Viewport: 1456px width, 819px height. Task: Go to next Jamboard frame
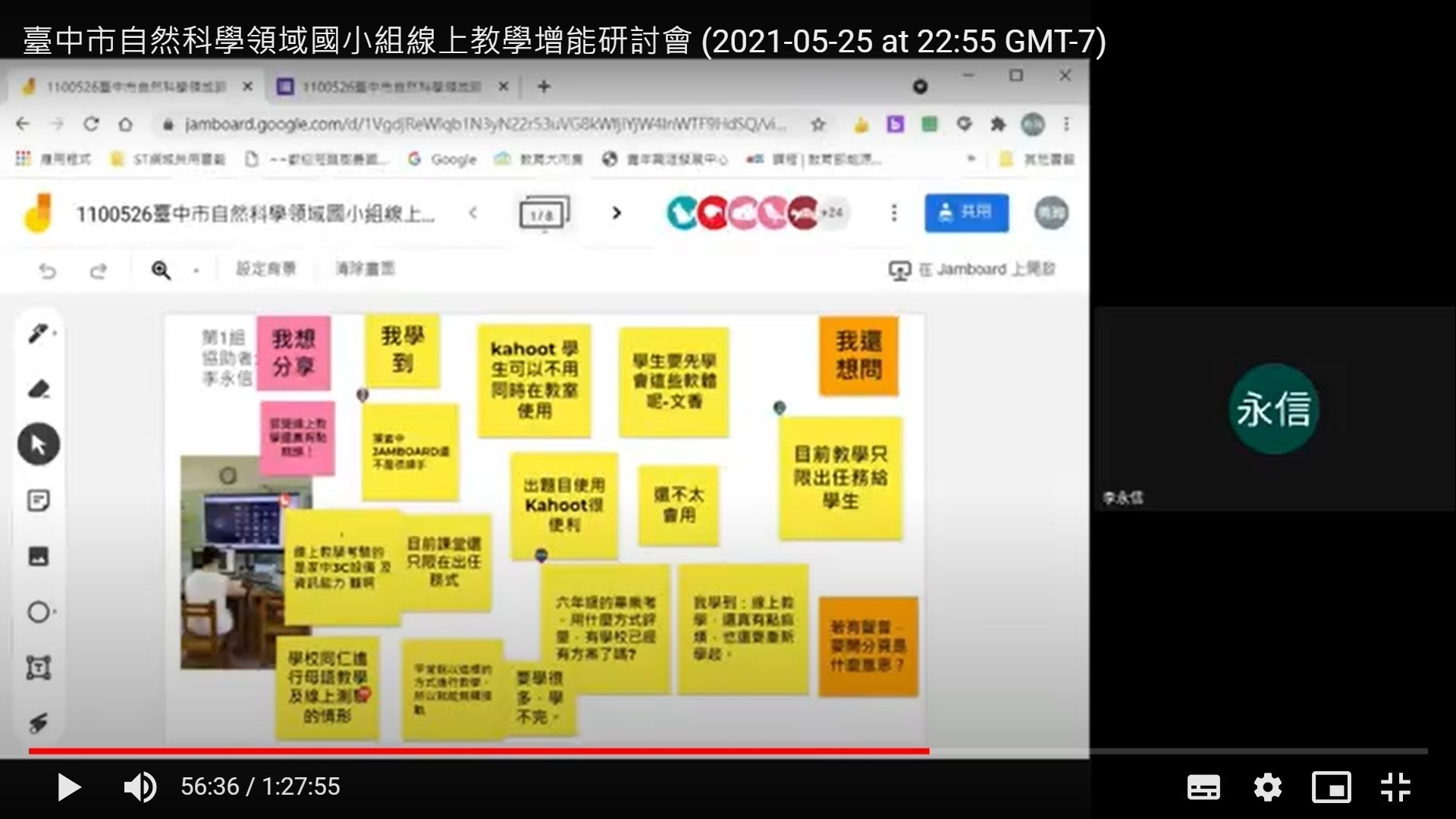[617, 213]
